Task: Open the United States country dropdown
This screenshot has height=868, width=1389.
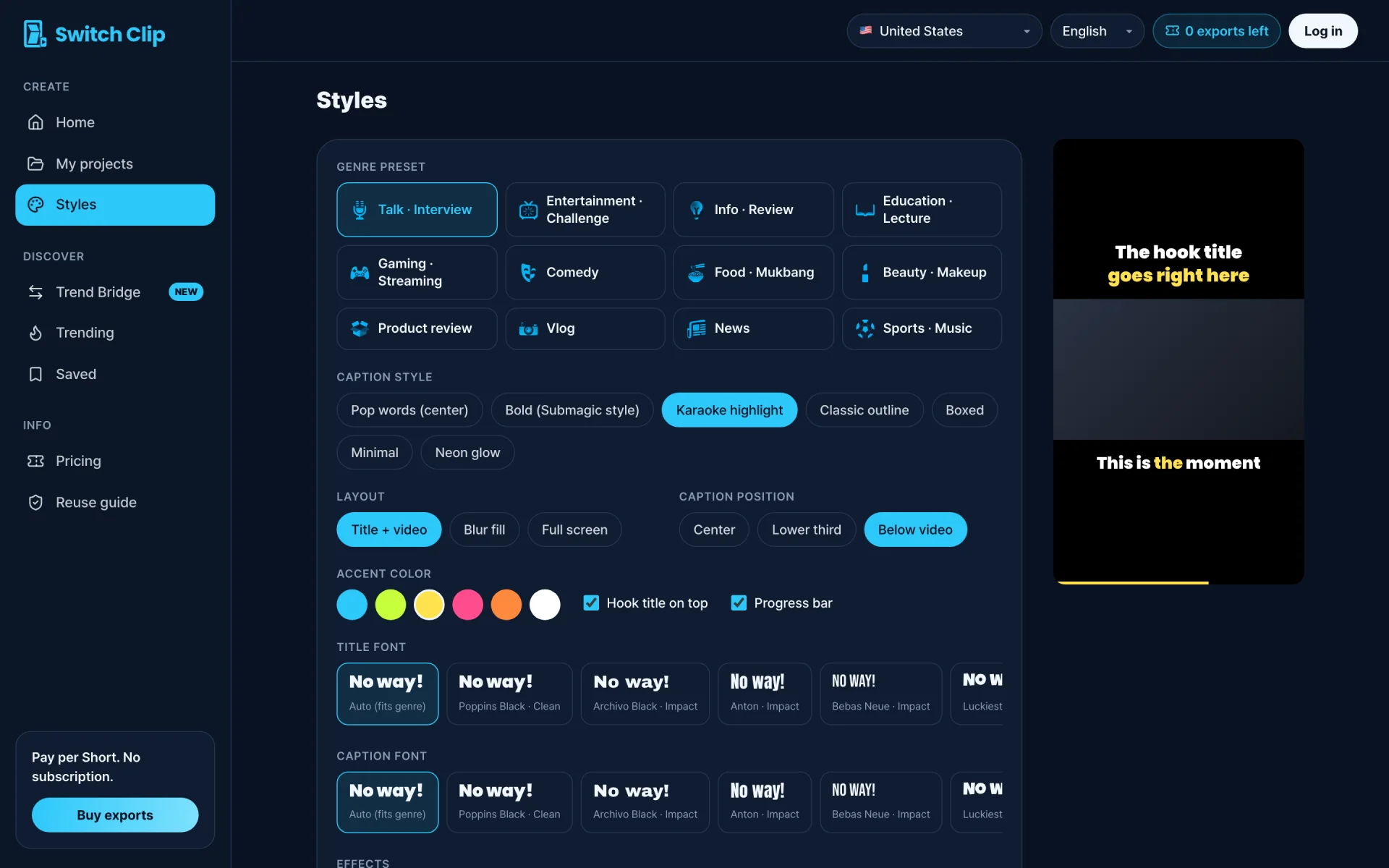Action: [x=944, y=31]
